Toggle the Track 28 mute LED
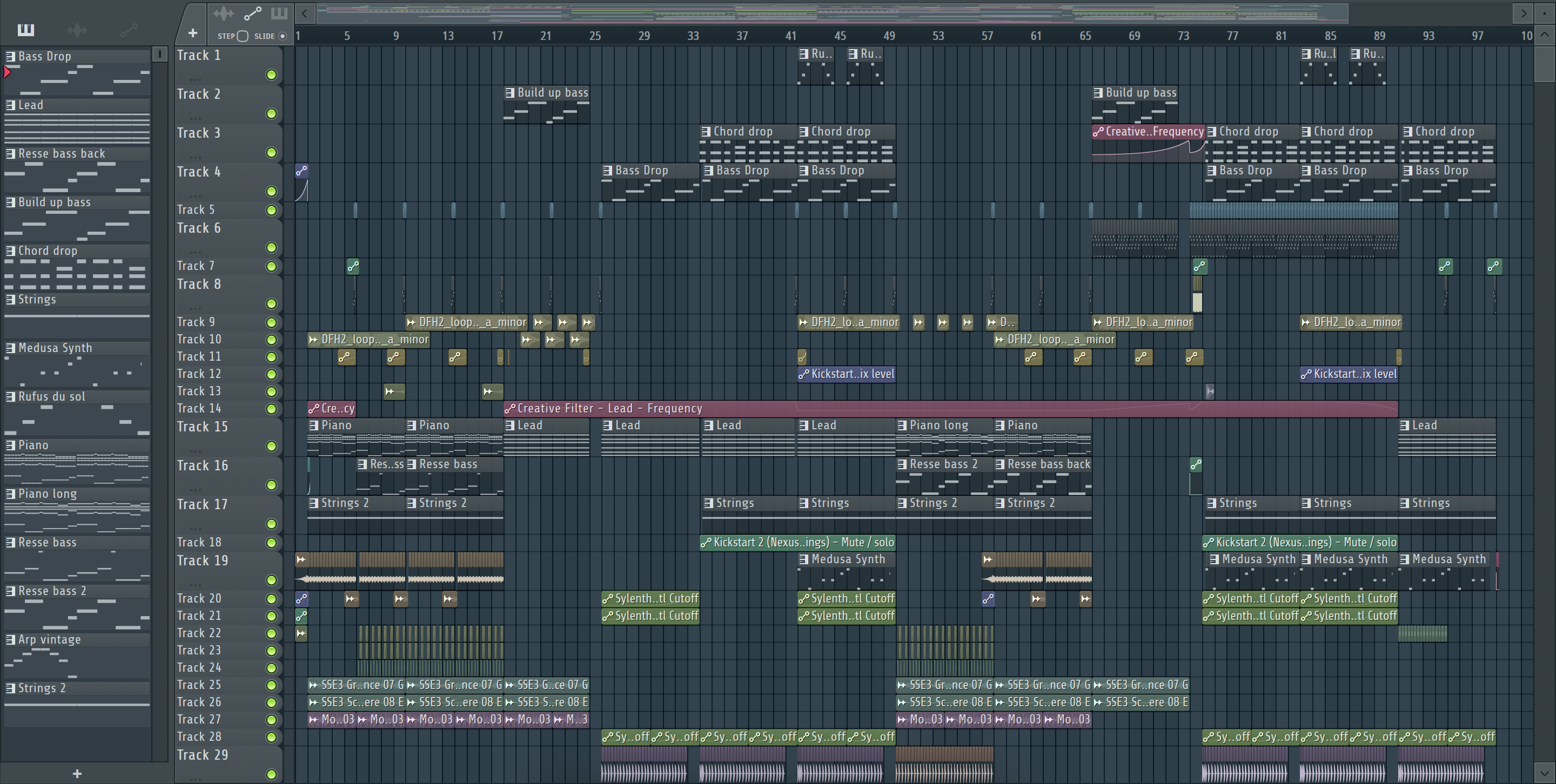Image resolution: width=1556 pixels, height=784 pixels. (271, 737)
